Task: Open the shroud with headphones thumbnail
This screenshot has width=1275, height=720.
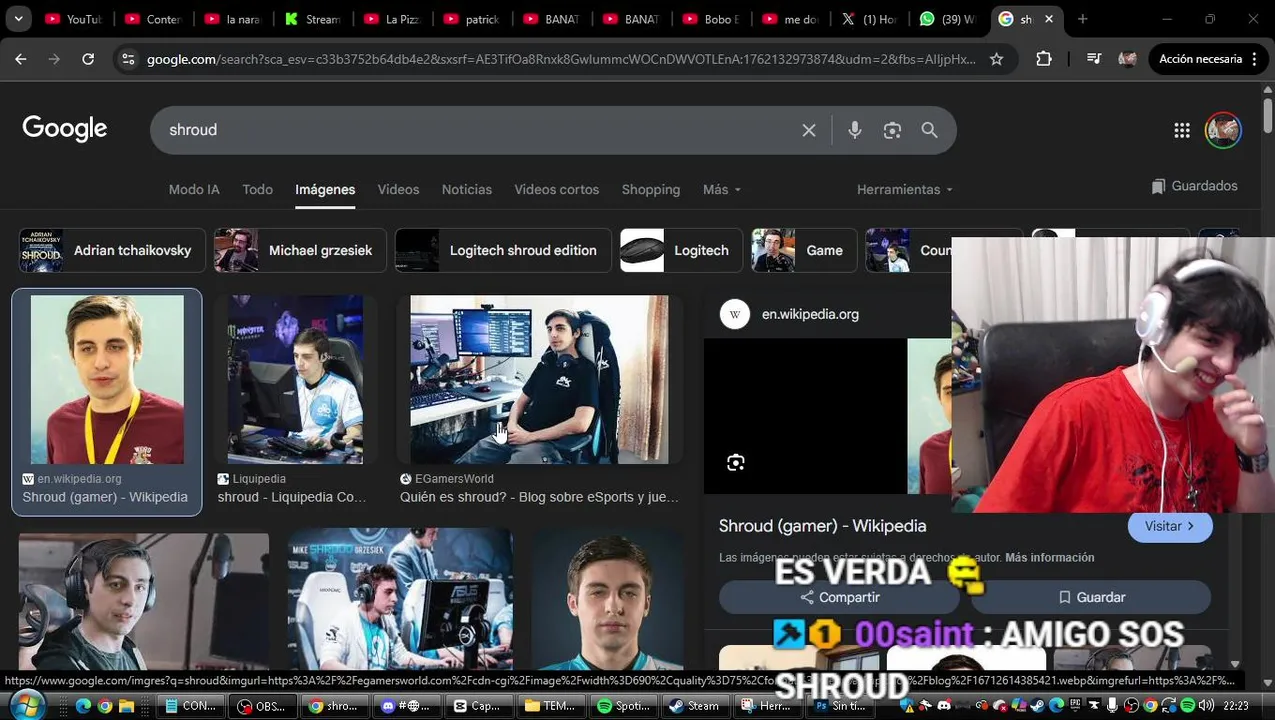Action: [144, 601]
